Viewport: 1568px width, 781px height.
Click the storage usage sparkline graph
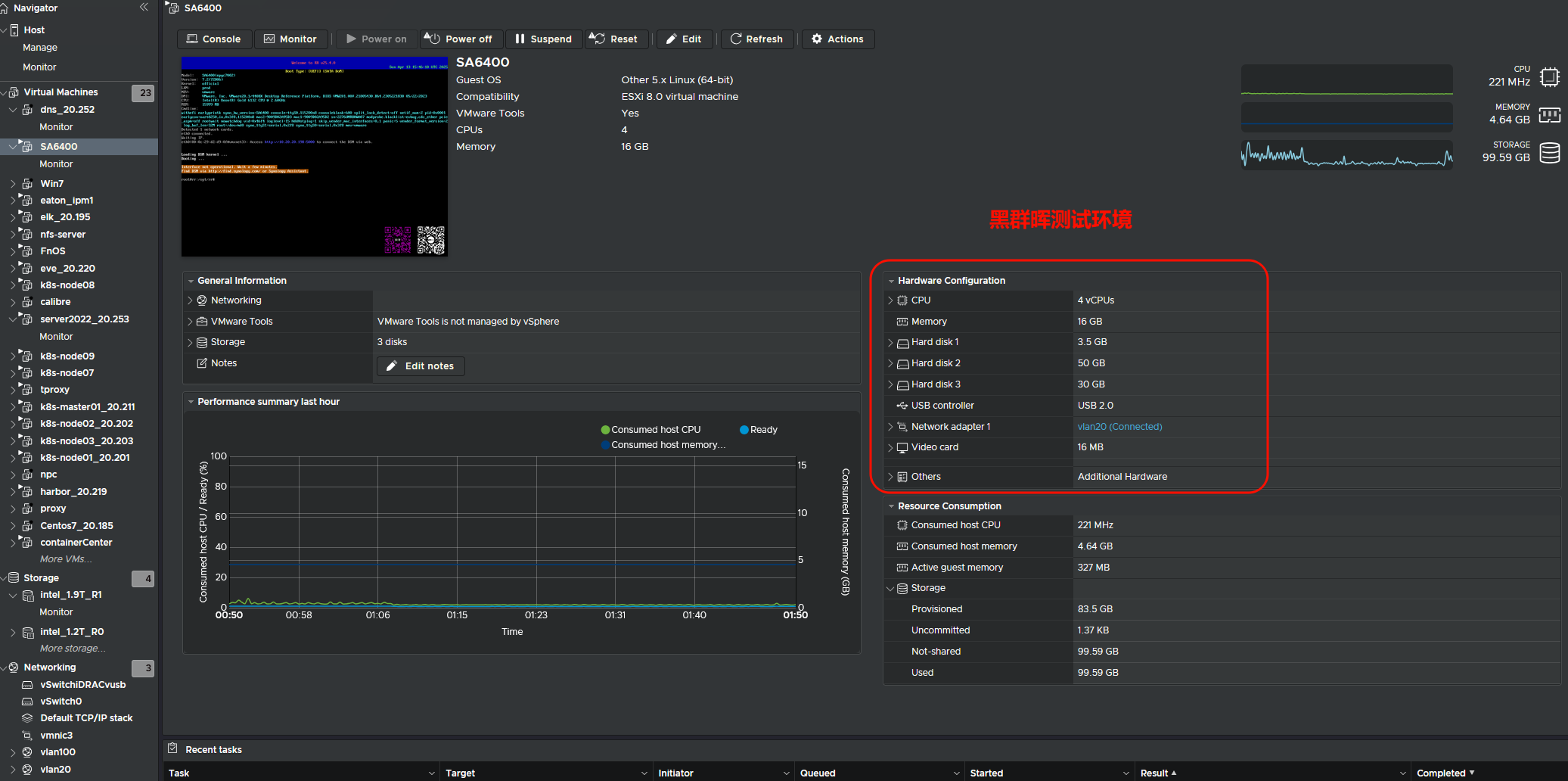click(1346, 154)
